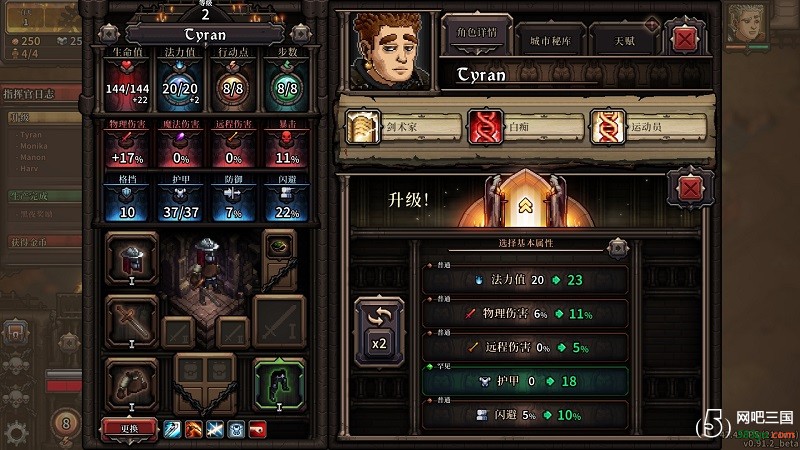Viewport: 800px width, 450px height.
Task: Click the x2 reroll attributes button
Action: [379, 331]
